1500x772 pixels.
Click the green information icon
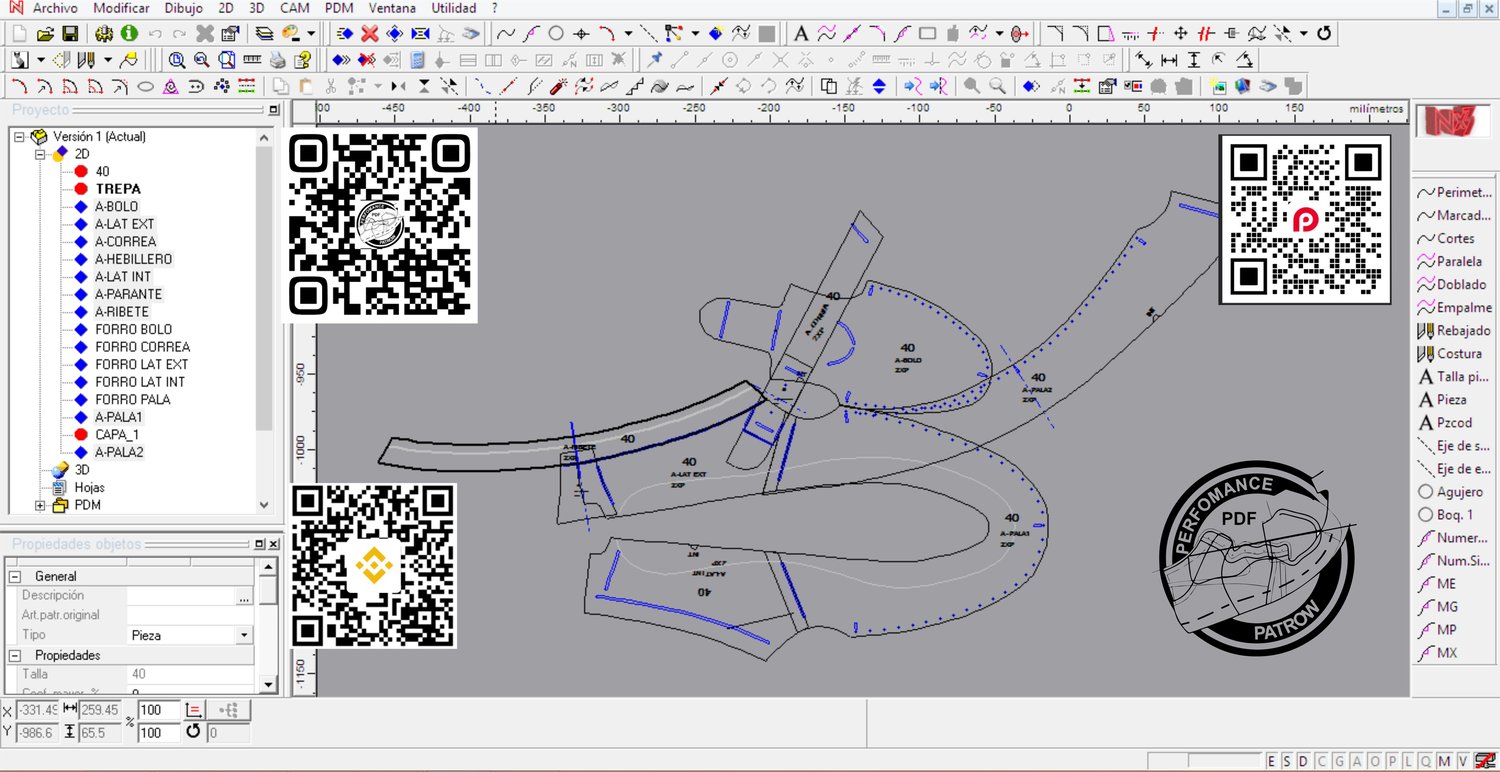(x=129, y=34)
